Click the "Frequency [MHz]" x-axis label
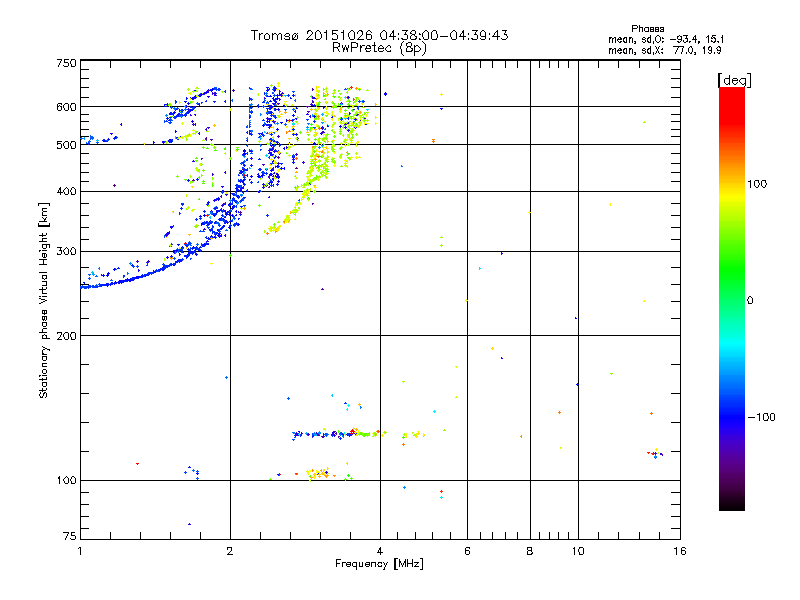The height and width of the screenshot is (600, 800). click(x=379, y=564)
